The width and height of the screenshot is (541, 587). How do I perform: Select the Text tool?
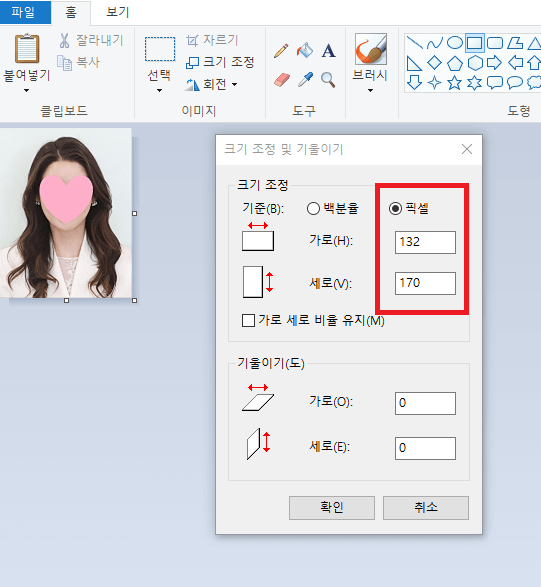click(x=328, y=51)
